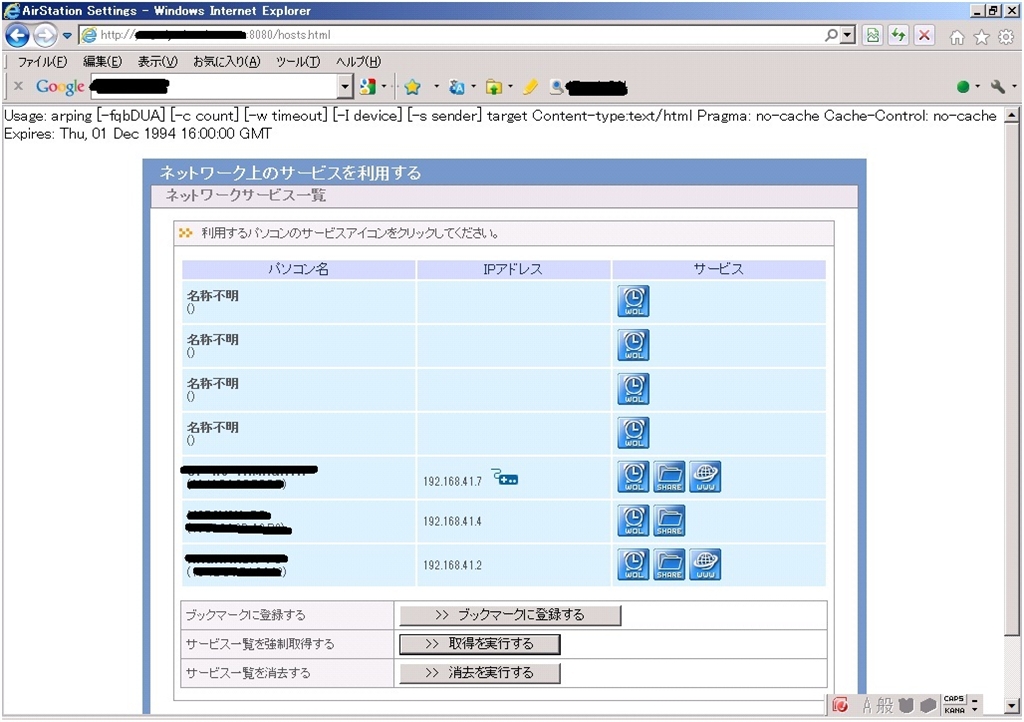Expand the Google search box dropdown

pos(345,86)
